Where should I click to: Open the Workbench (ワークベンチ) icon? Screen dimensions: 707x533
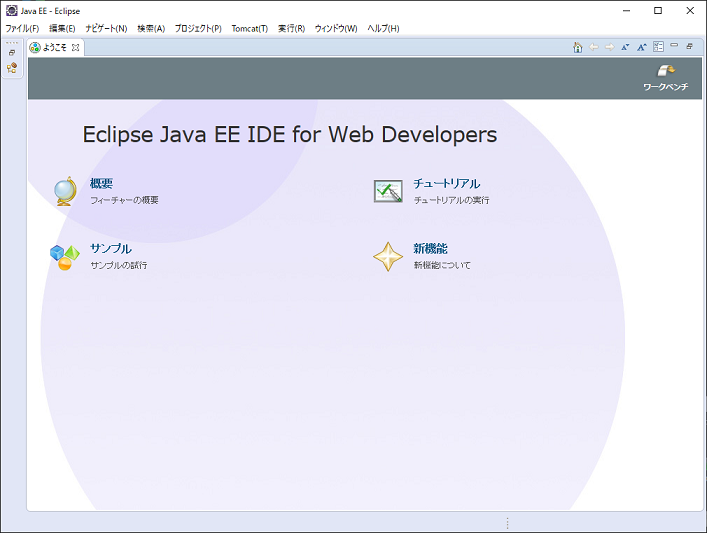pyautogui.click(x=666, y=71)
